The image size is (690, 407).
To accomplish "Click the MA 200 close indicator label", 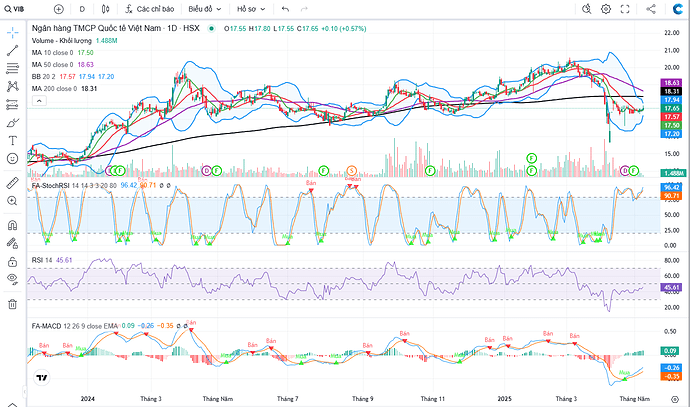I will (x=60, y=89).
